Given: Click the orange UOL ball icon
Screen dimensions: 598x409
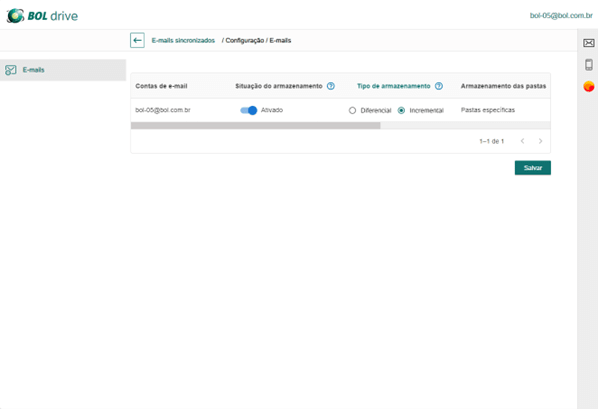Looking at the screenshot, I should [588, 87].
